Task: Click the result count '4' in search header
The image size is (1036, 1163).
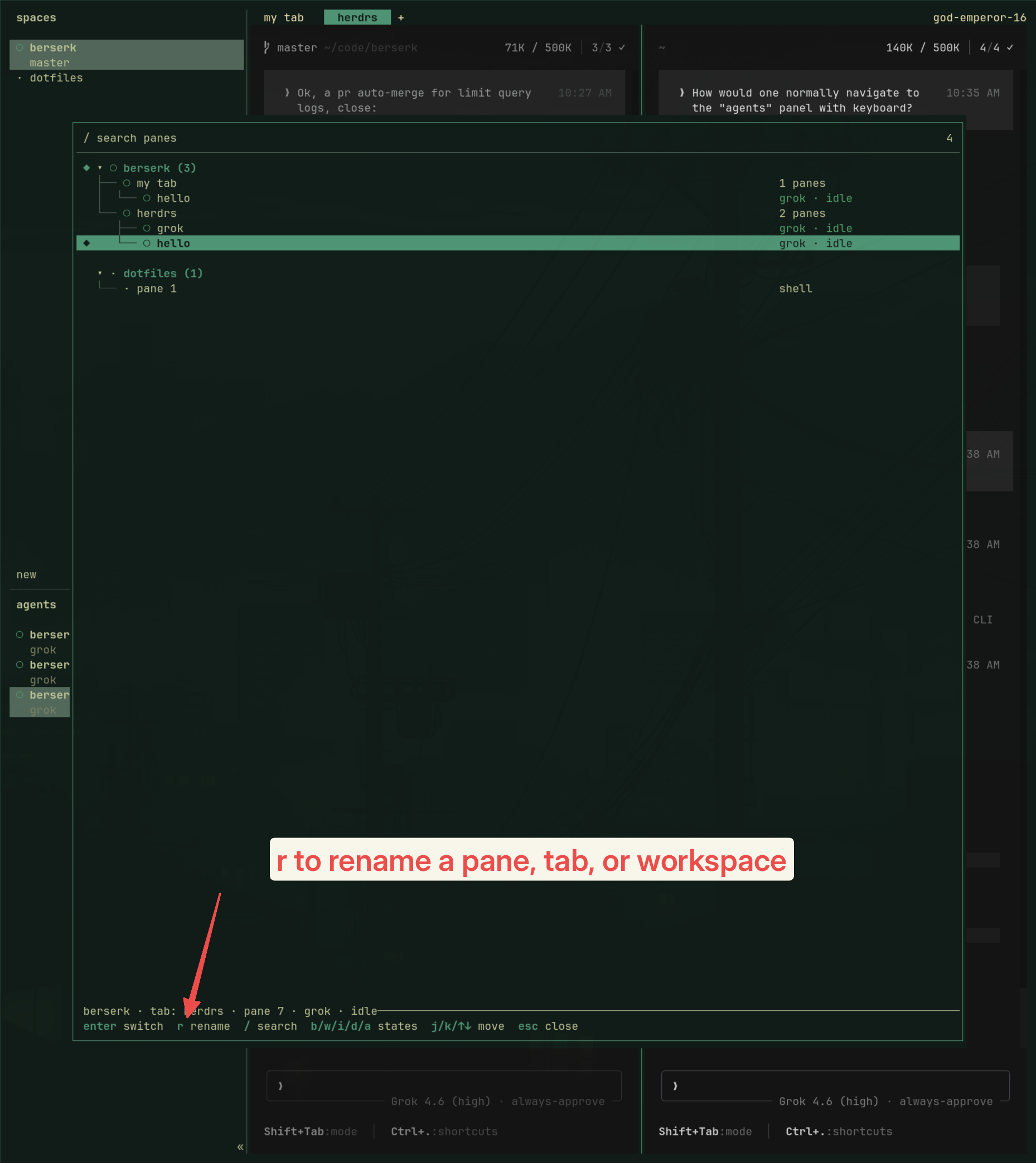Action: point(950,138)
